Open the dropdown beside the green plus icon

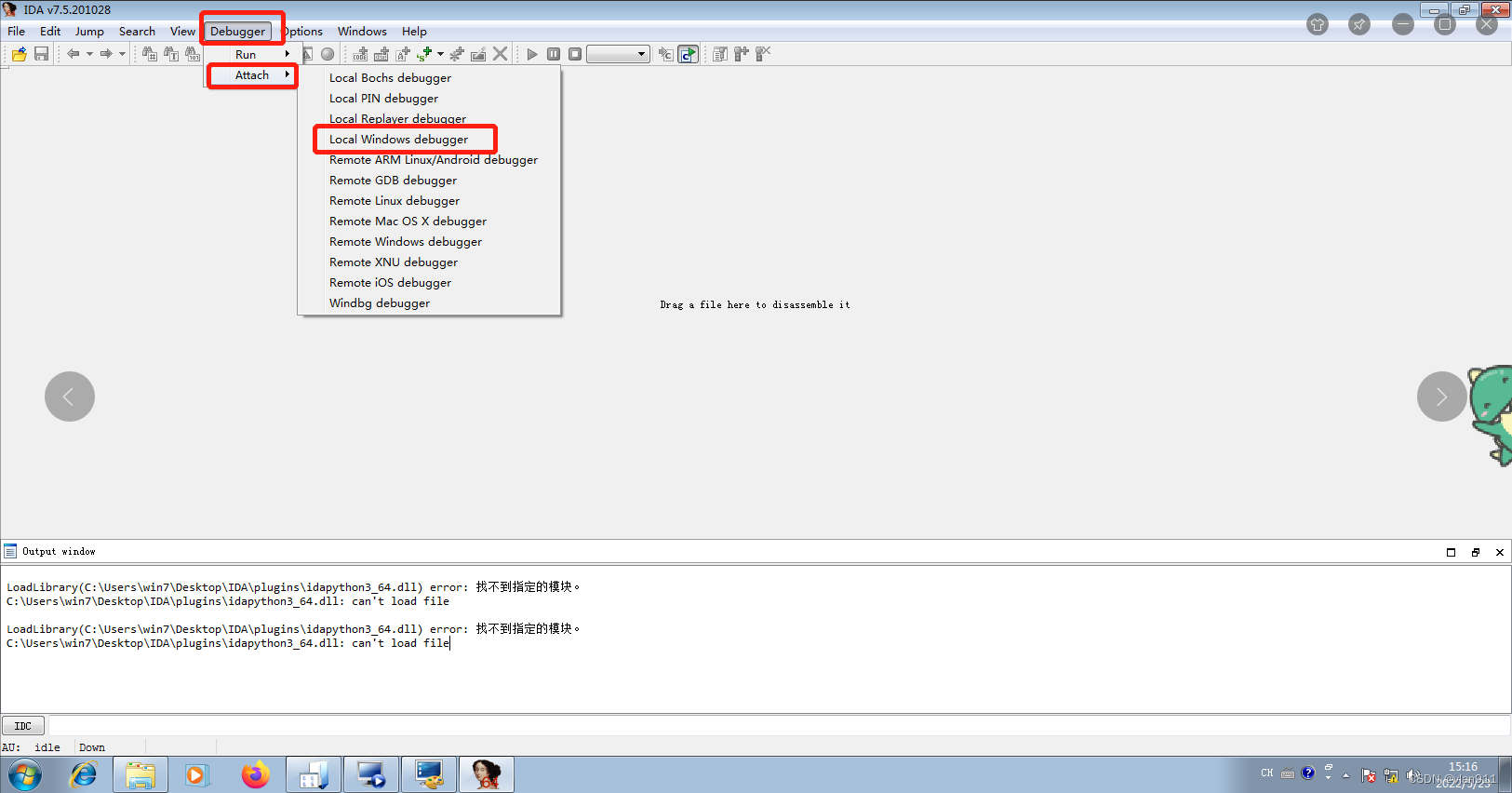click(x=440, y=54)
